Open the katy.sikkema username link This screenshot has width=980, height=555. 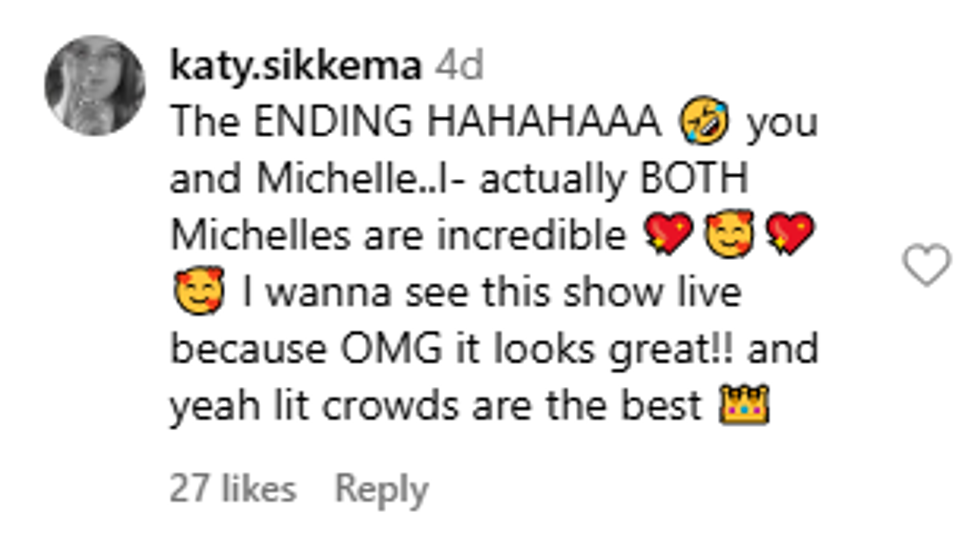click(296, 65)
